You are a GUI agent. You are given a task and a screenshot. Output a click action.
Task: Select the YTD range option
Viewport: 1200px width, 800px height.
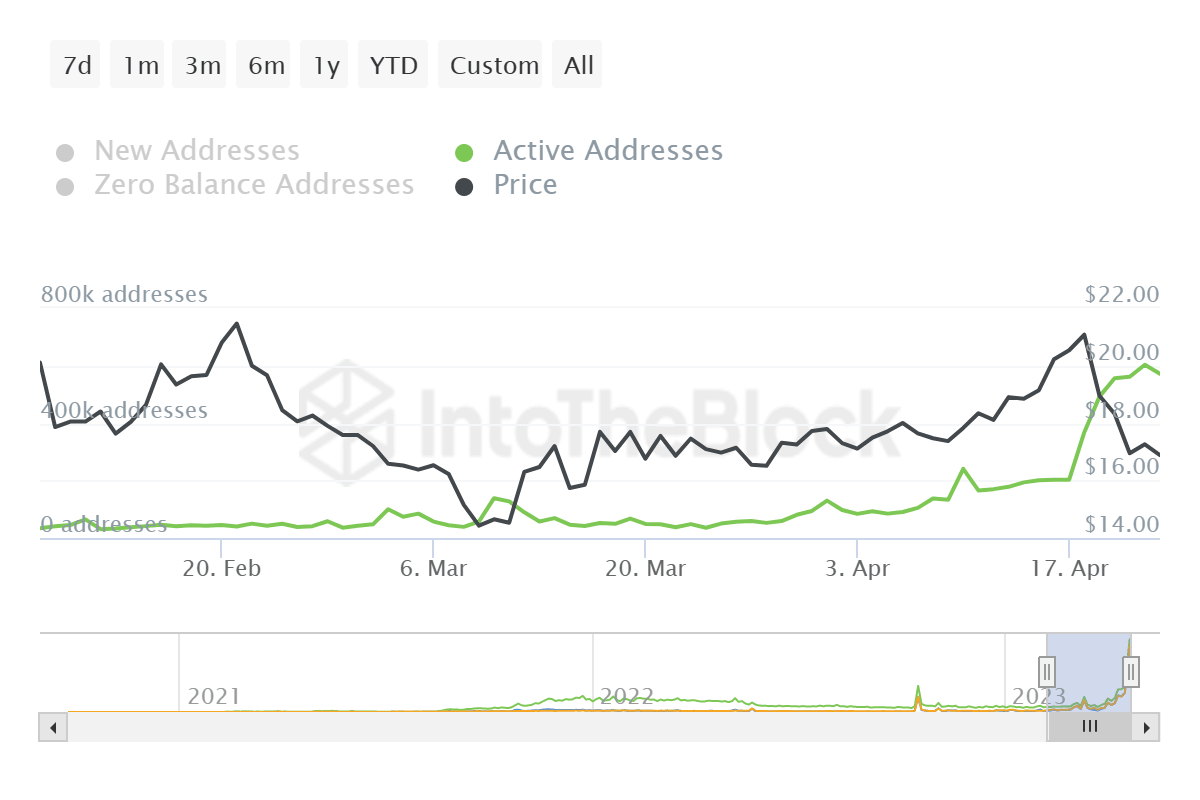pyautogui.click(x=393, y=66)
